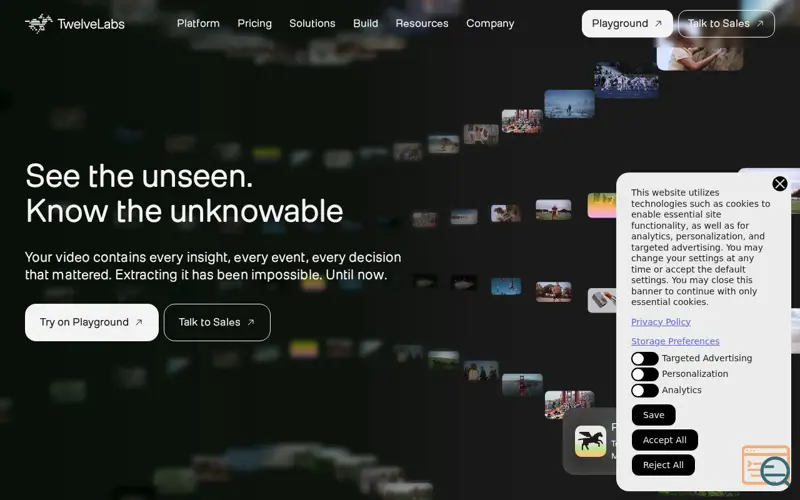Select the Golden Gate Bridge thumbnail
The image size is (800, 500).
coord(522,385)
